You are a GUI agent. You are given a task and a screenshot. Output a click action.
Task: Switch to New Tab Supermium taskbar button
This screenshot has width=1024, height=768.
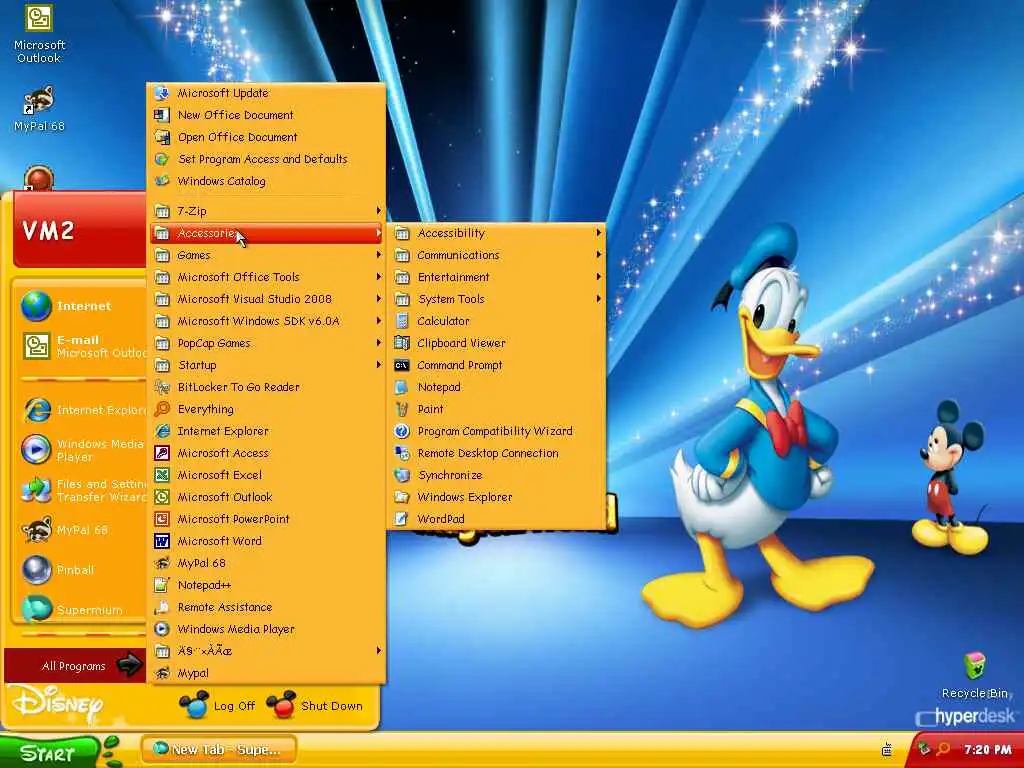[219, 750]
